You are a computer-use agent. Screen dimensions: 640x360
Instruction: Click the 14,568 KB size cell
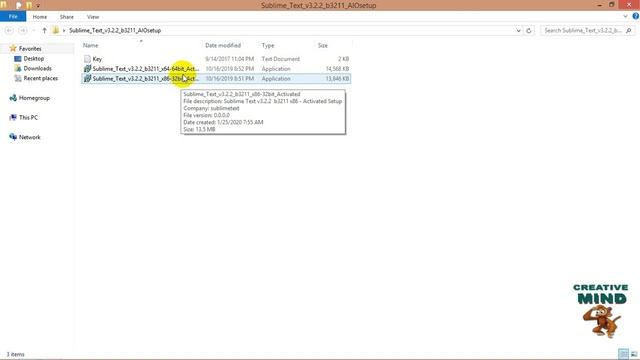coord(337,69)
